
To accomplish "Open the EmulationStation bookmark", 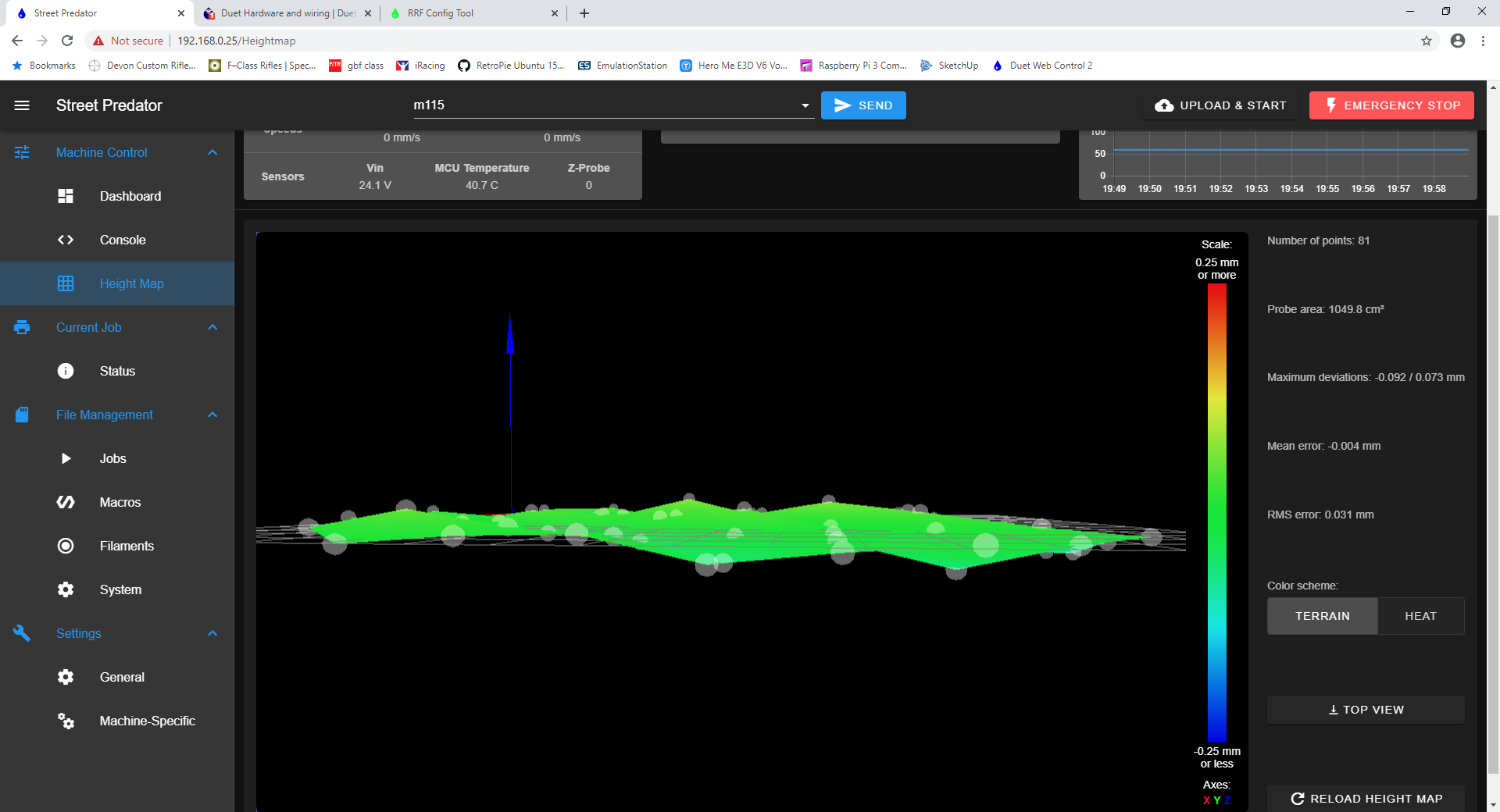I will [623, 66].
